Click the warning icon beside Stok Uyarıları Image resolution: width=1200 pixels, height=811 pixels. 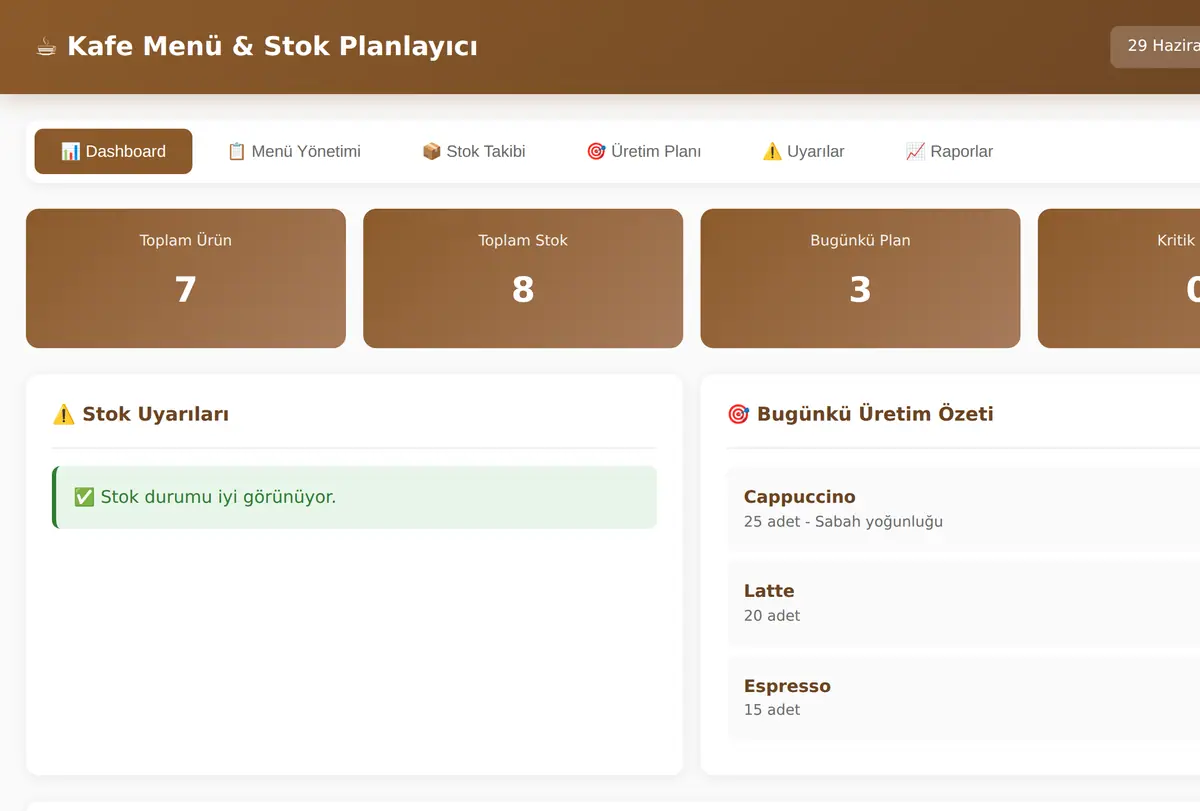tap(64, 414)
